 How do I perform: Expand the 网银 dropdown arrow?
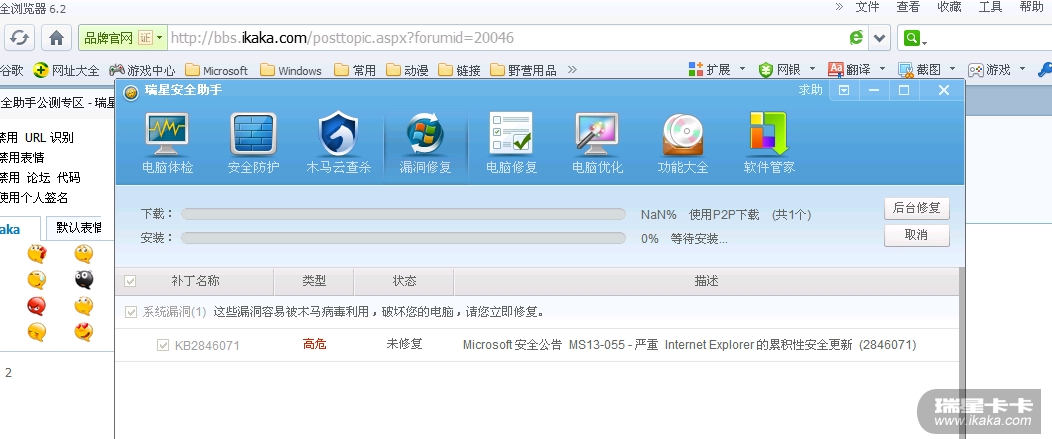(812, 69)
